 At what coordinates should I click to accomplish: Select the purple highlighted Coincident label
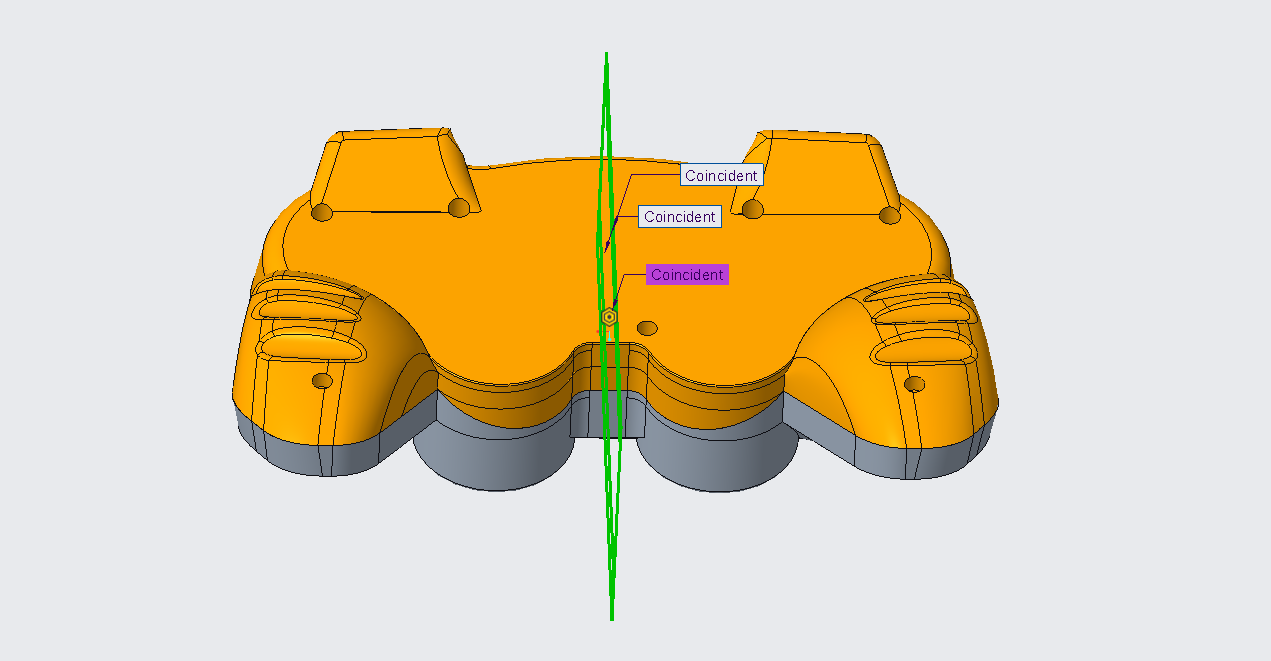pyautogui.click(x=687, y=274)
